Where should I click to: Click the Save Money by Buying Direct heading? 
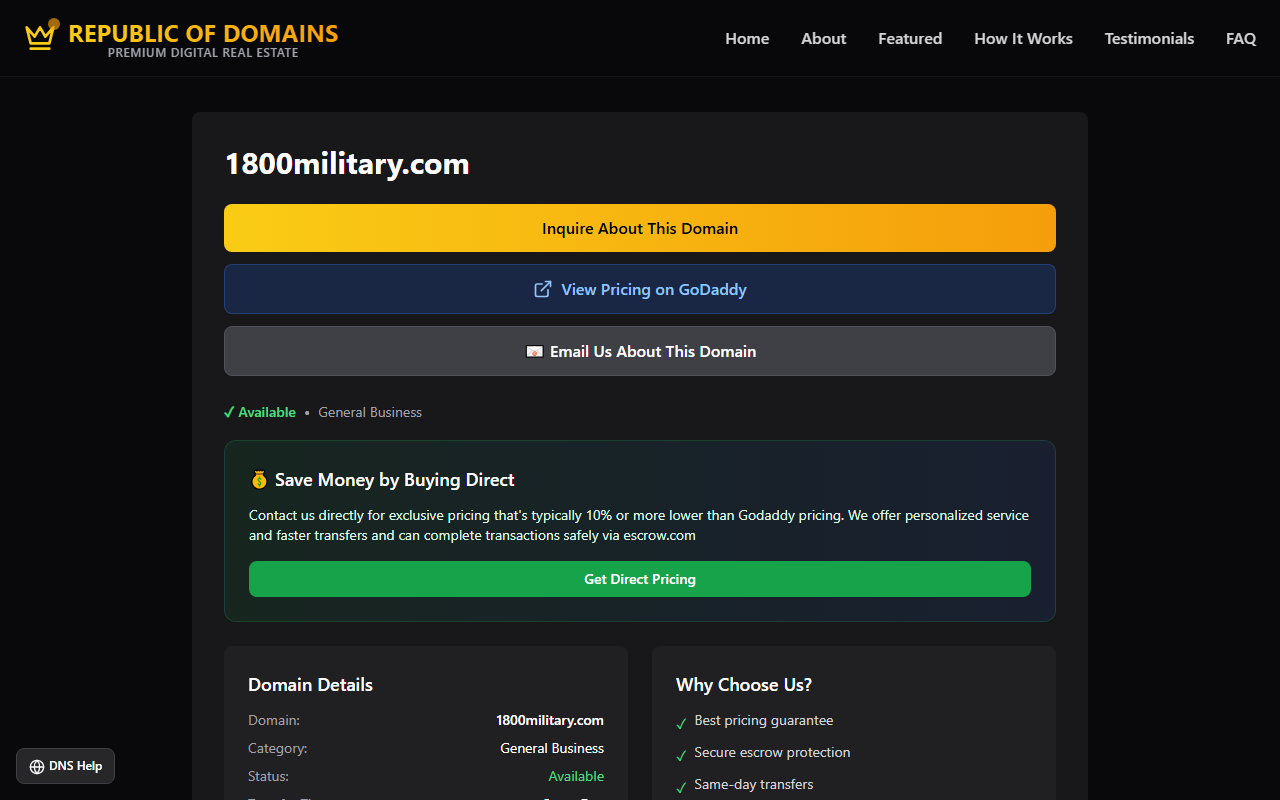pyautogui.click(x=394, y=480)
